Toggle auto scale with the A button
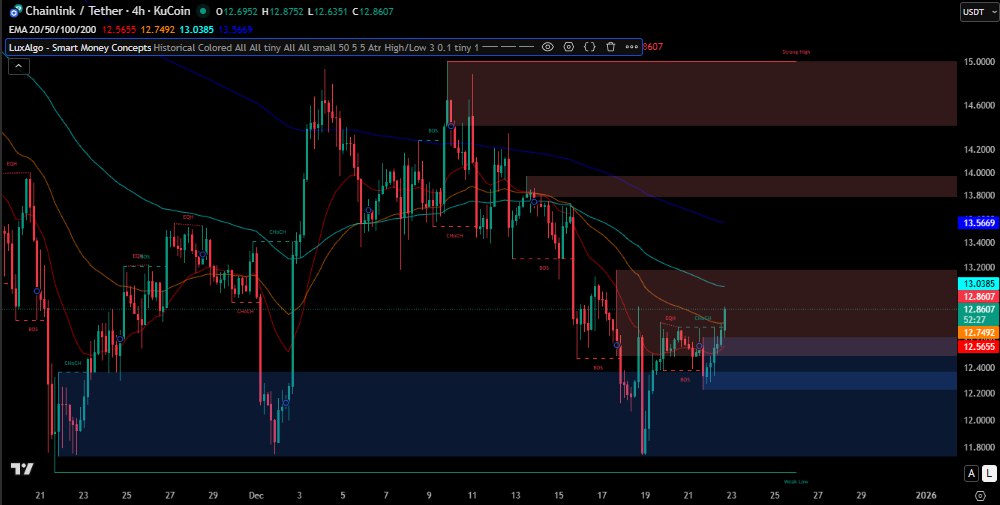 970,473
